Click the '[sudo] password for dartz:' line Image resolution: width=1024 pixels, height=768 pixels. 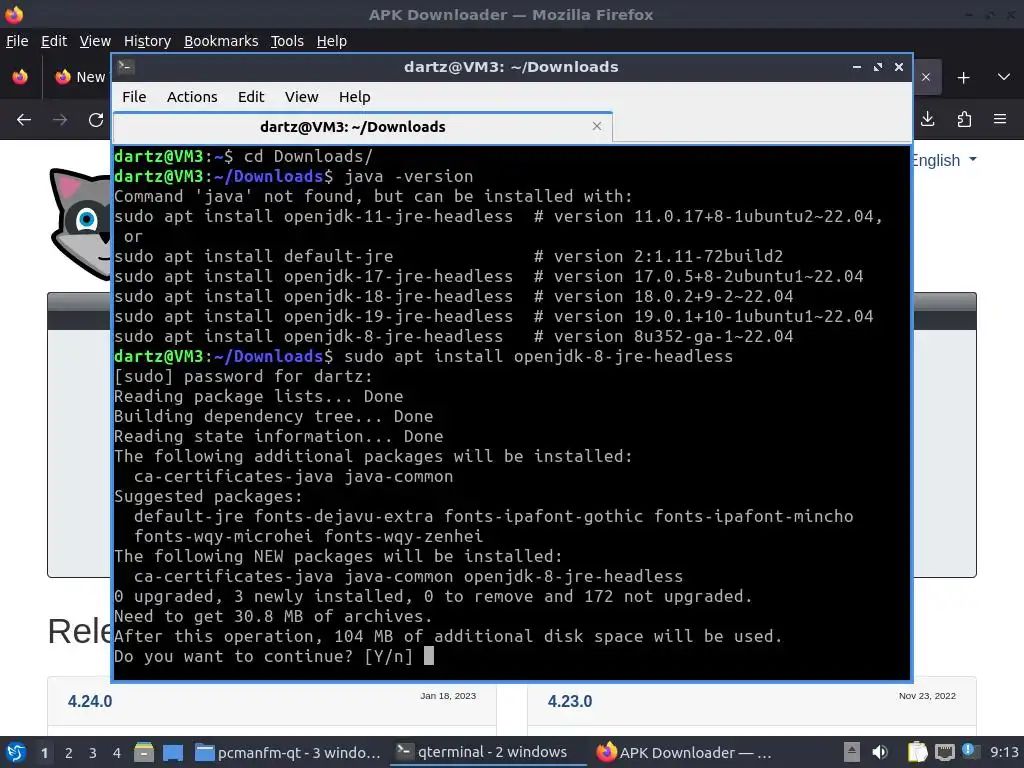244,377
